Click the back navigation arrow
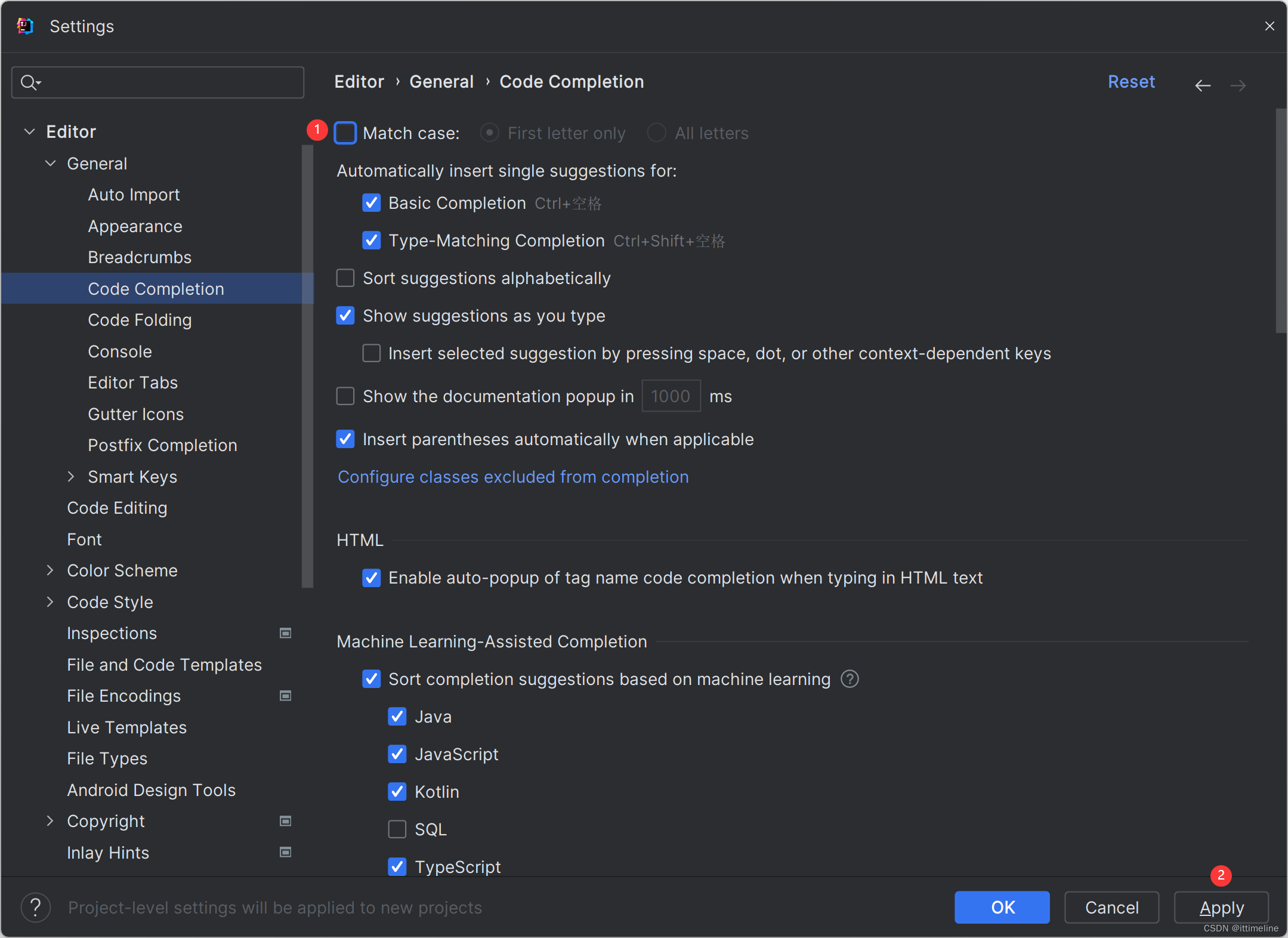The width and height of the screenshot is (1288, 938). [x=1203, y=84]
